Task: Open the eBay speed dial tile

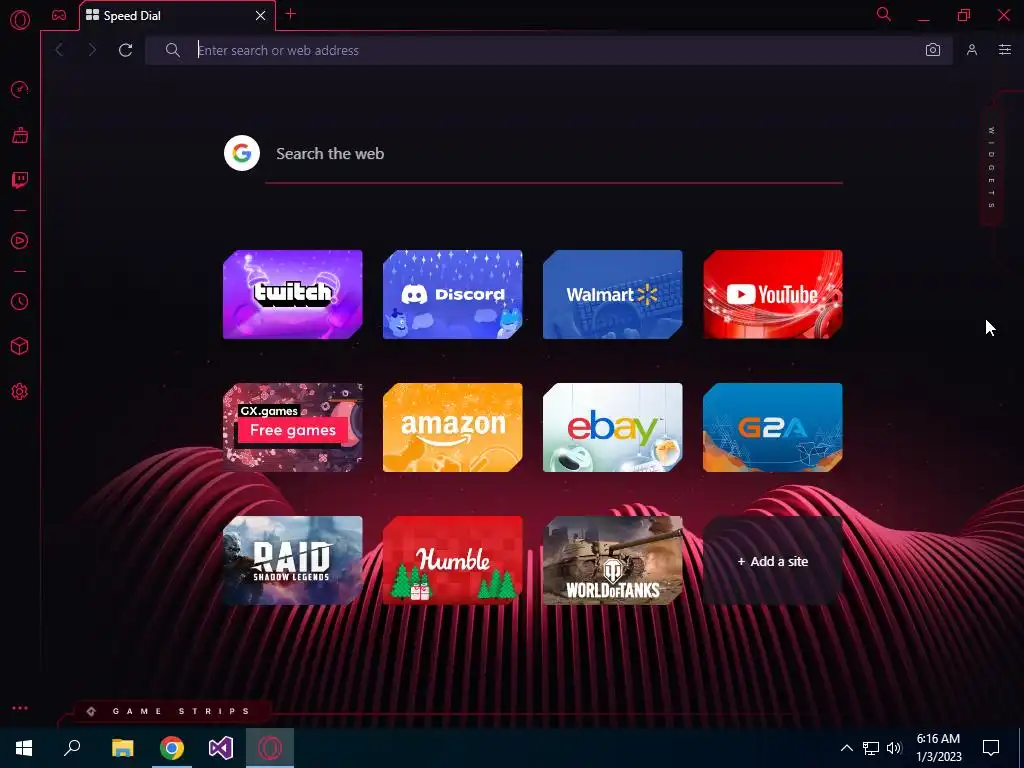Action: coord(613,428)
